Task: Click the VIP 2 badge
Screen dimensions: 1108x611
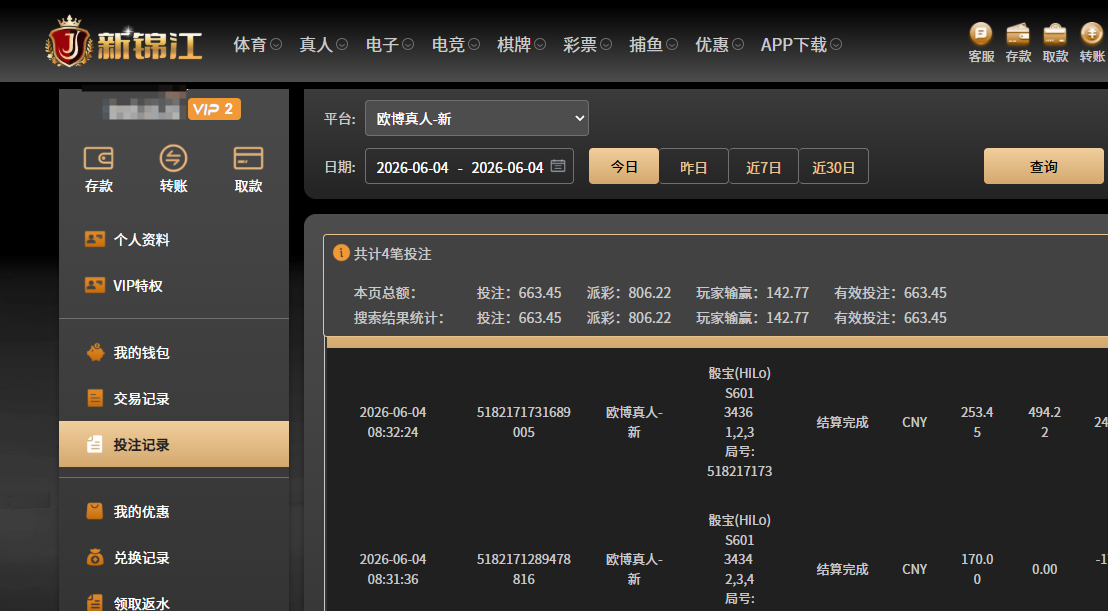Action: click(x=214, y=109)
